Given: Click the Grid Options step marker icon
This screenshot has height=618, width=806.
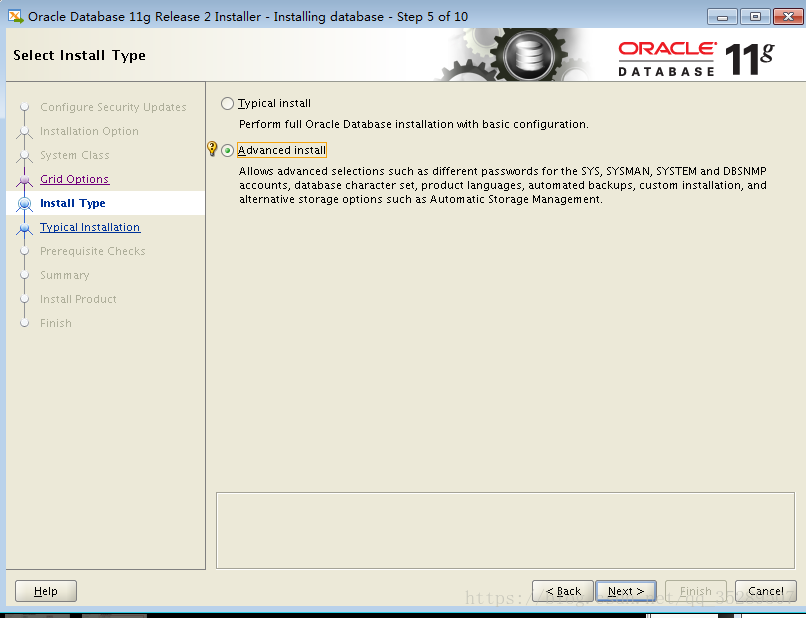Looking at the screenshot, I should (24, 179).
